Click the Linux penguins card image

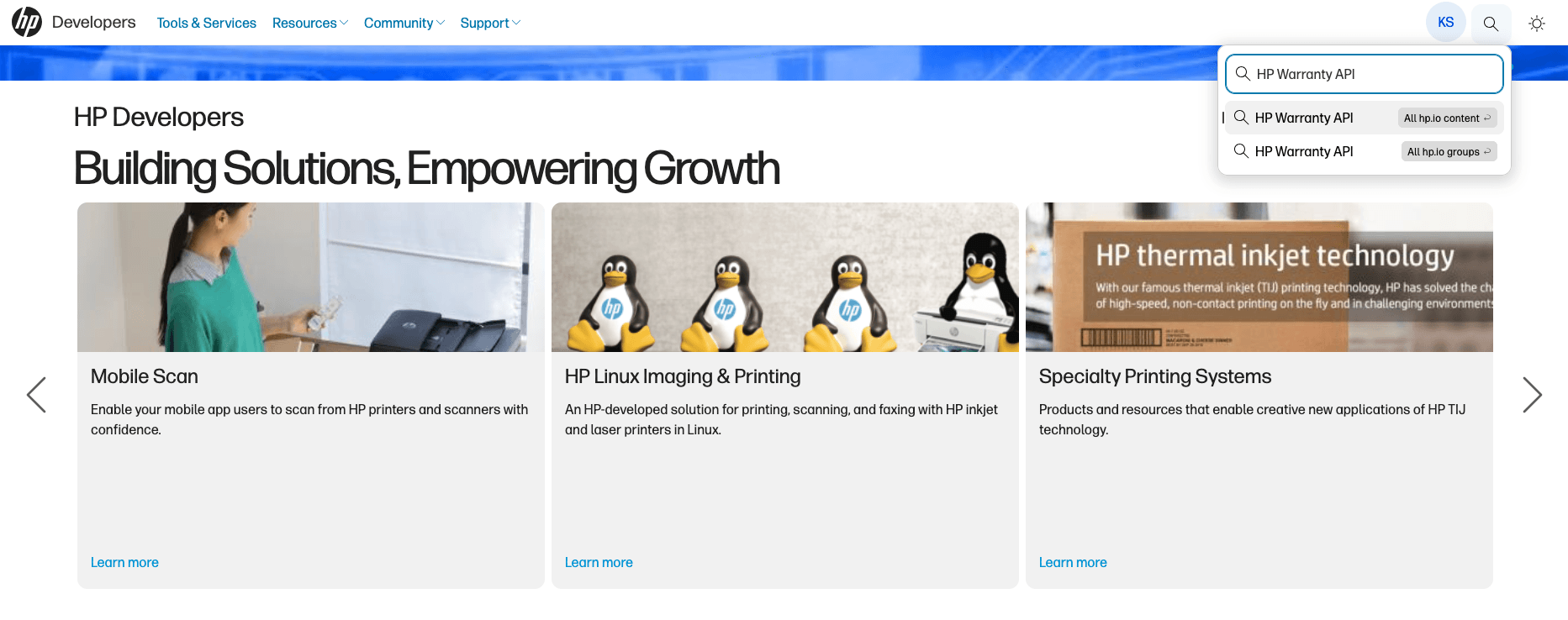[785, 277]
